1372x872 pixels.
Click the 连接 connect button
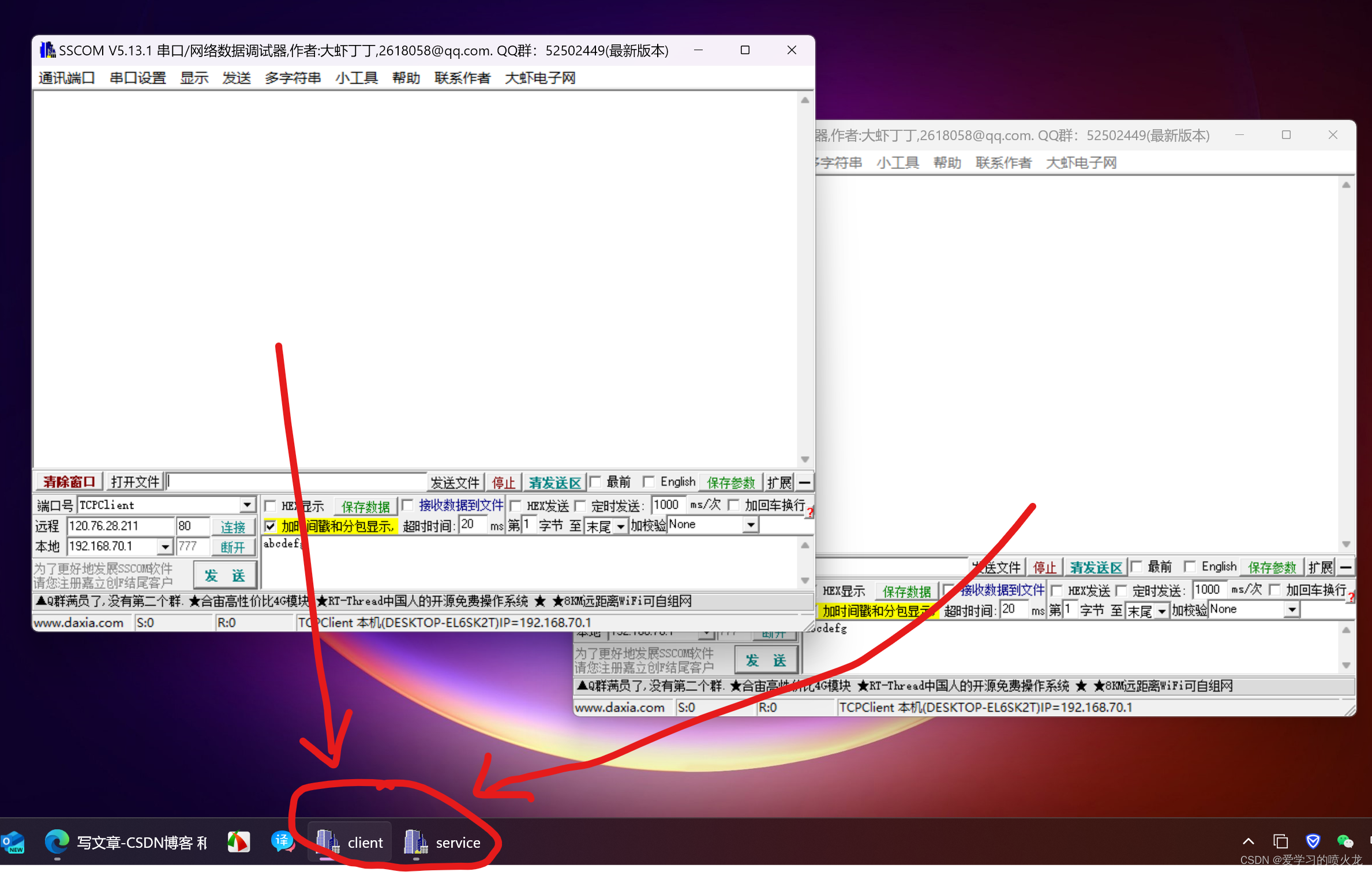(x=234, y=526)
